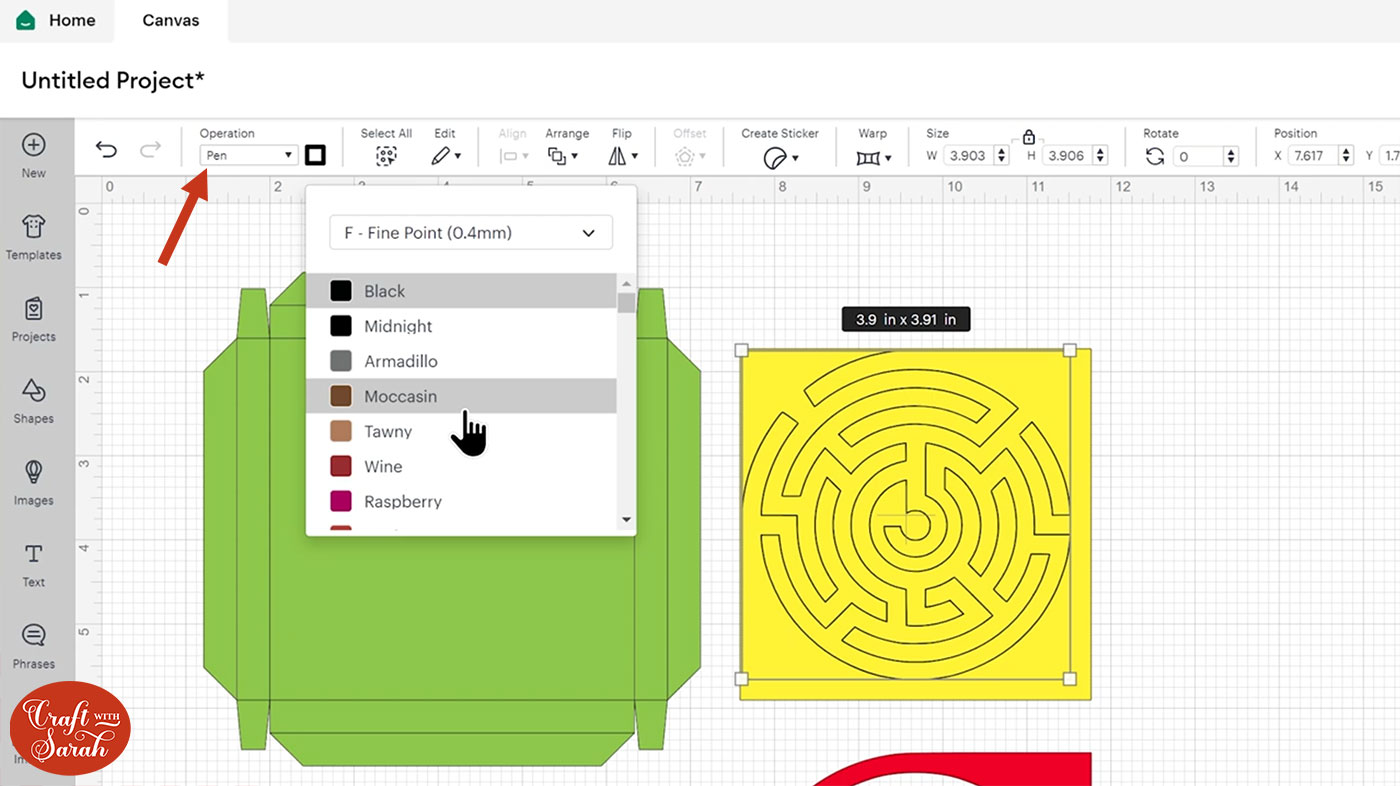Open the Fine Point pen tip dropdown

470,232
